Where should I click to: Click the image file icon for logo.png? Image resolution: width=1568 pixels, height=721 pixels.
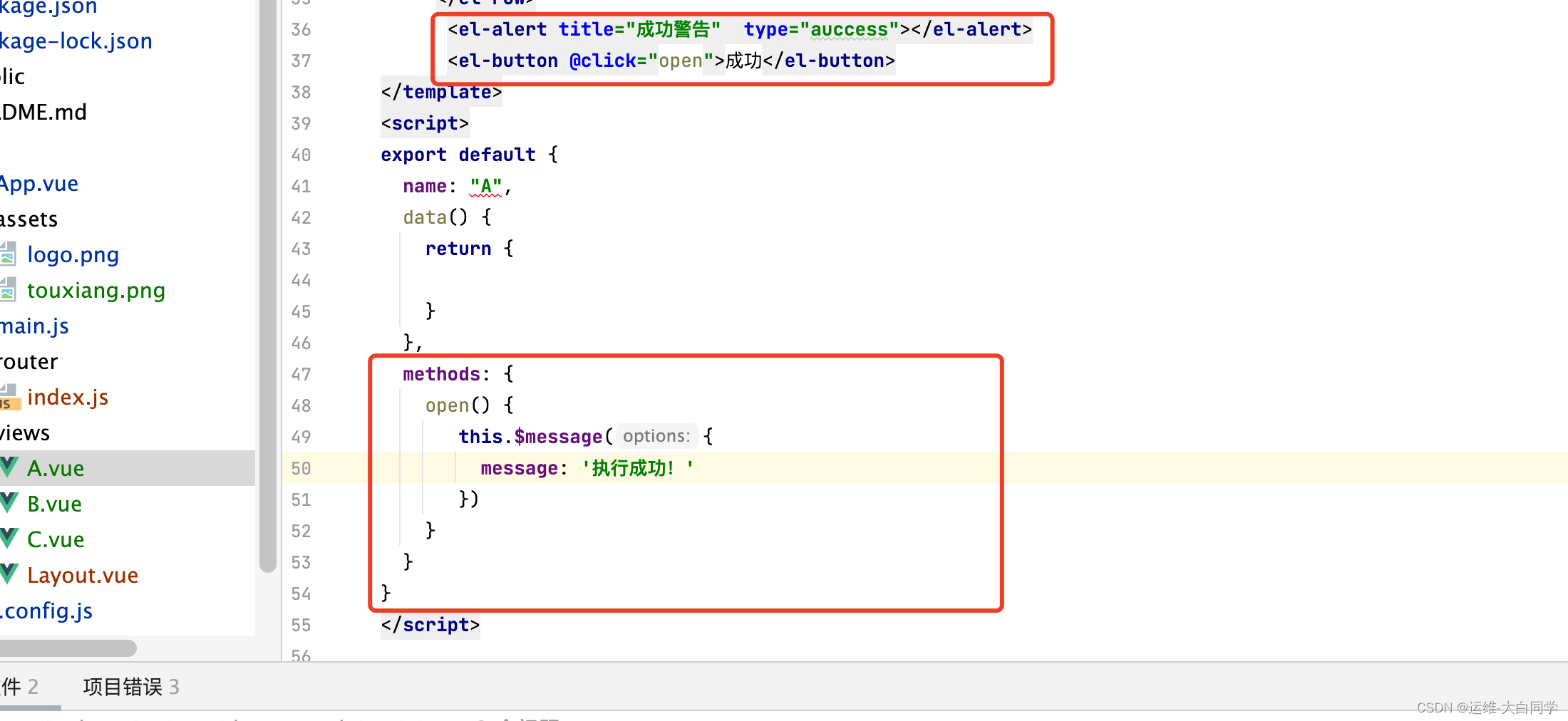(8, 254)
